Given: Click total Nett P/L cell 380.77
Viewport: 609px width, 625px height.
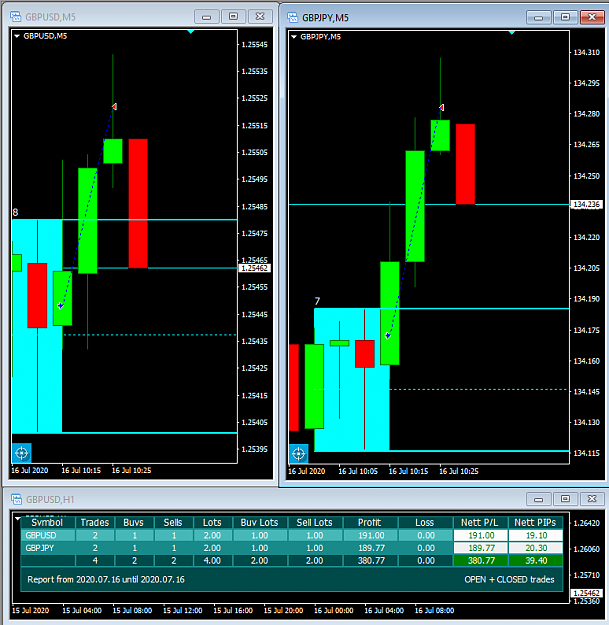Looking at the screenshot, I should click(x=480, y=560).
